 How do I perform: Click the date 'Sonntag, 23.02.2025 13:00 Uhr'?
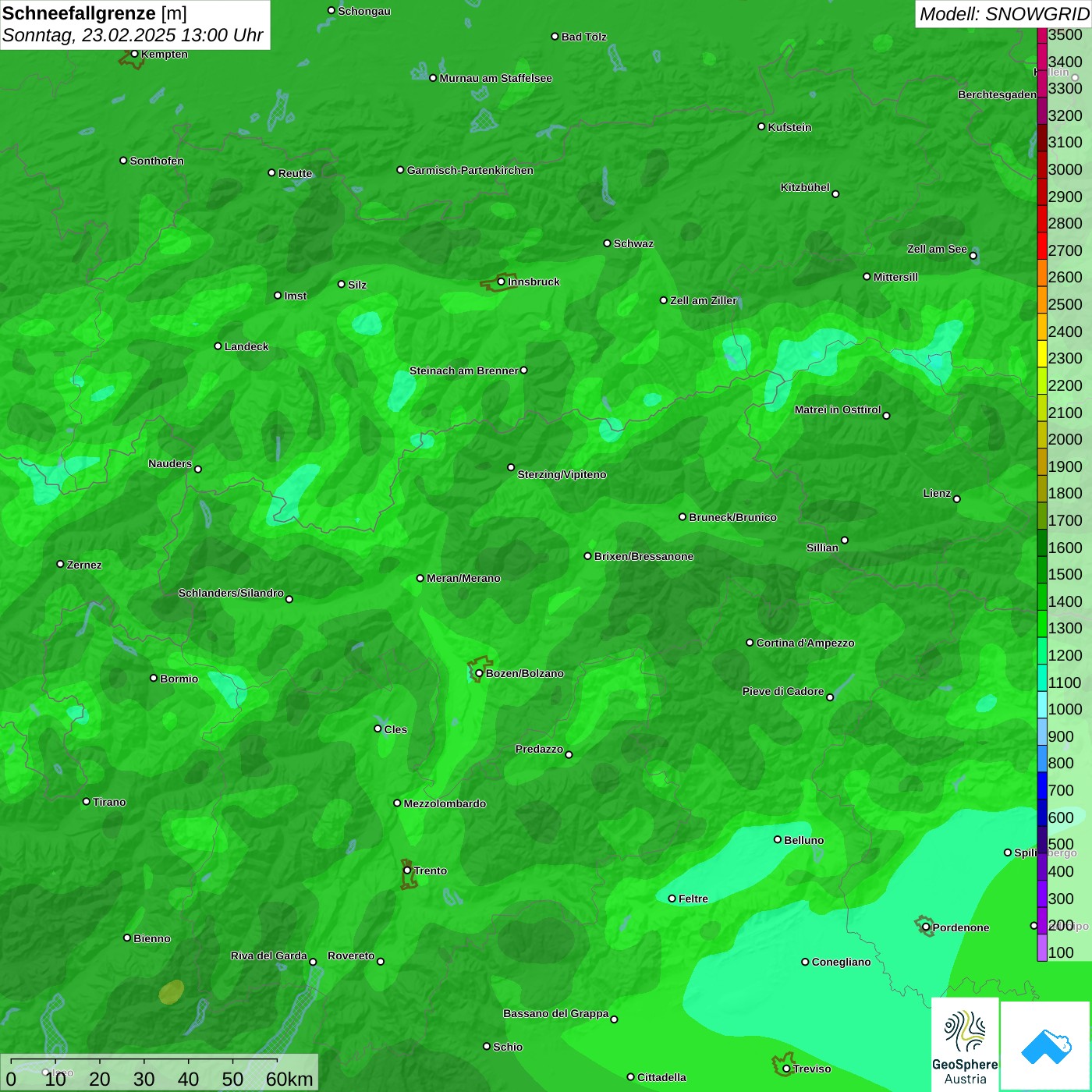[x=133, y=35]
